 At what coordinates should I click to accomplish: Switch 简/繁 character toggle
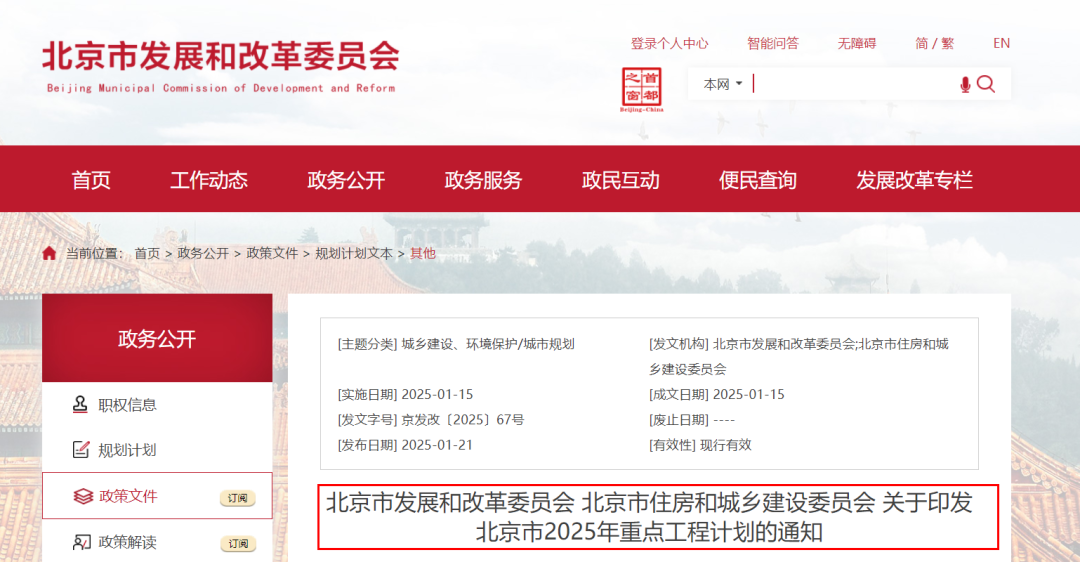coord(935,43)
